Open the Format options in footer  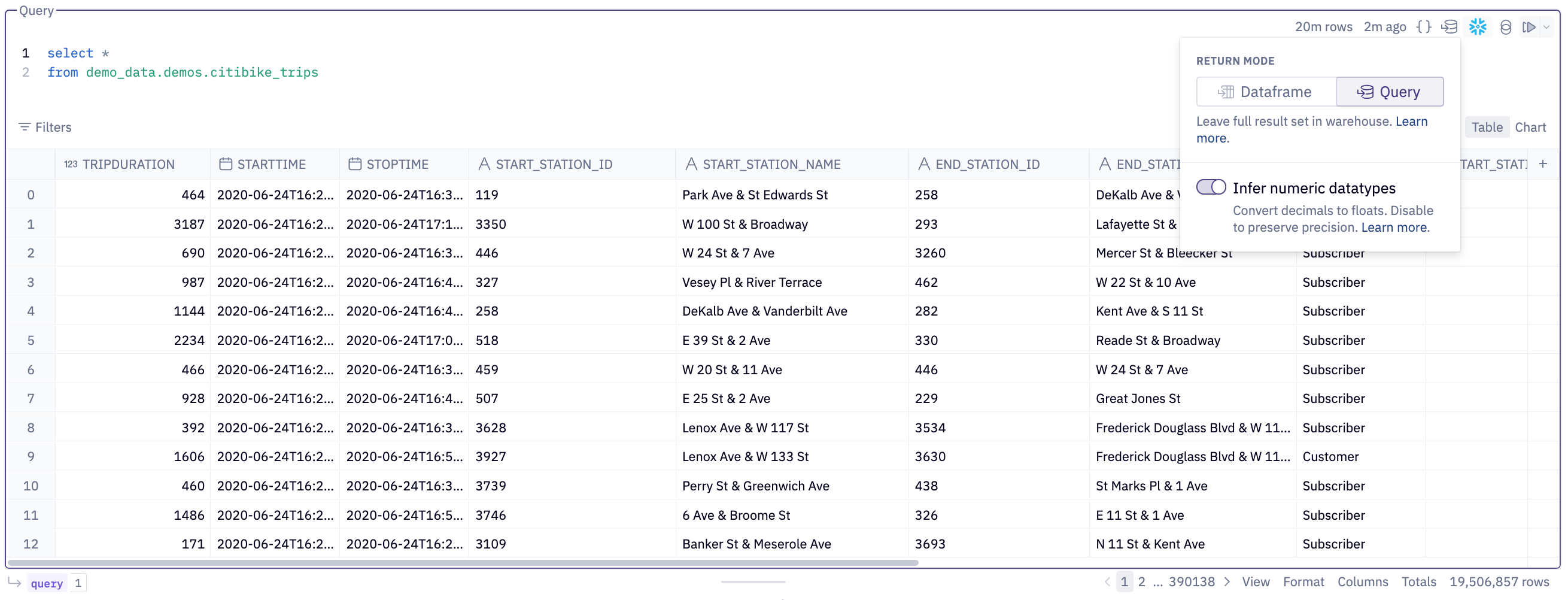(x=1303, y=581)
